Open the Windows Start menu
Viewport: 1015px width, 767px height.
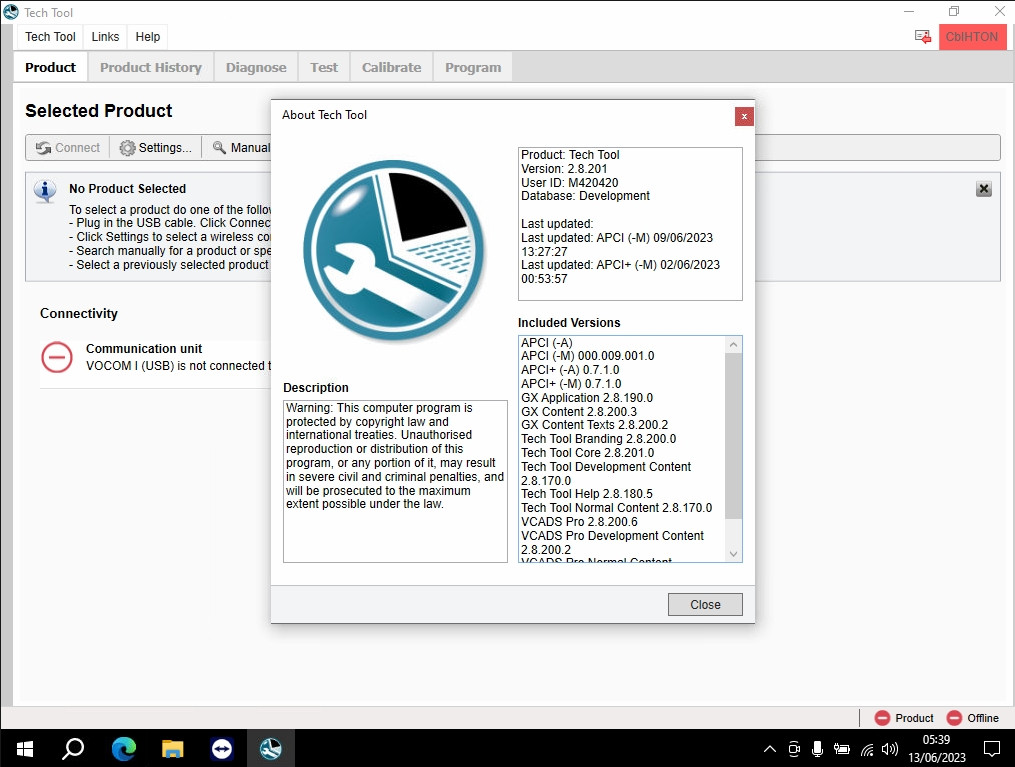(25, 749)
